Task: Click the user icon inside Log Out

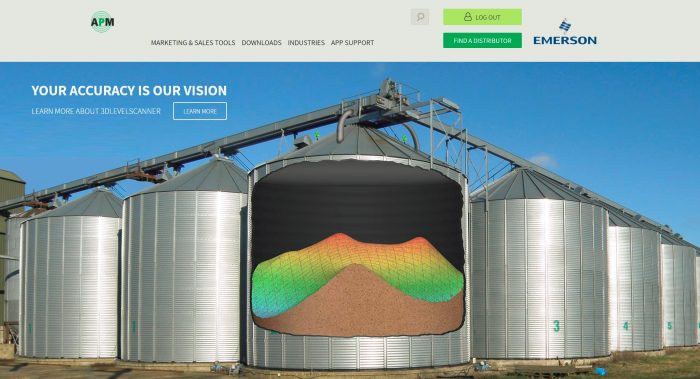Action: [467, 17]
